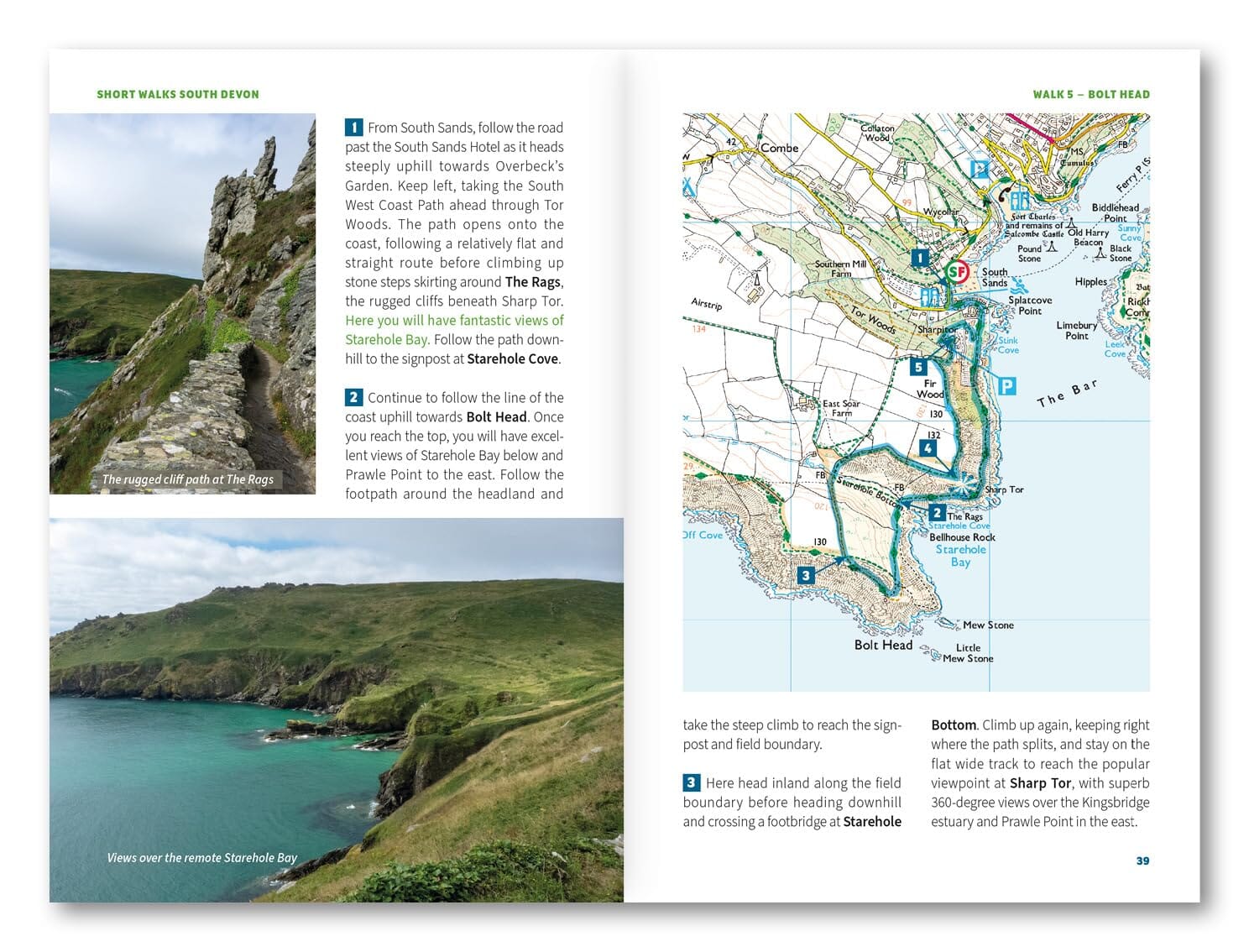Click the SF start/finish marker on the map
This screenshot has height=952, width=1249.
tap(957, 271)
